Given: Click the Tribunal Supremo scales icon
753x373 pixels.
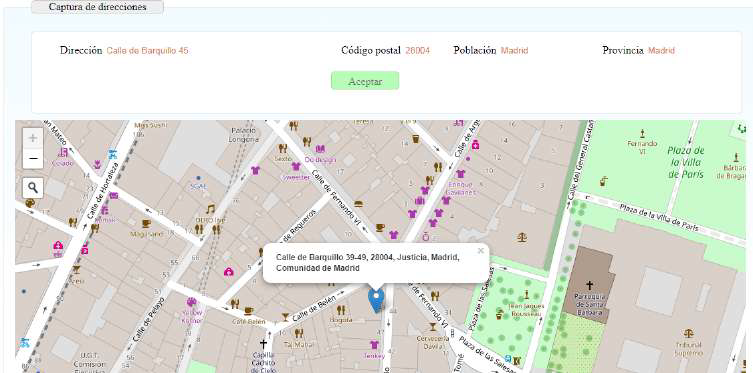Looking at the screenshot, I should tap(689, 333).
